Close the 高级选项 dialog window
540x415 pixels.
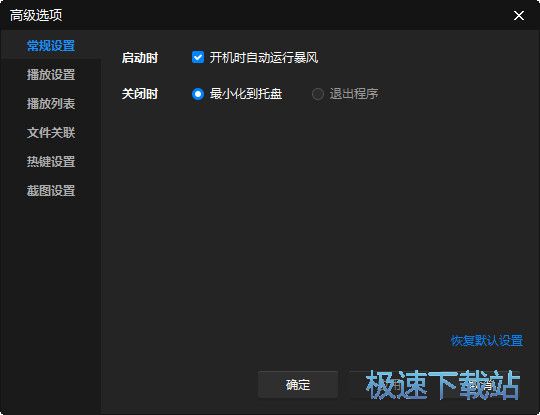519,15
